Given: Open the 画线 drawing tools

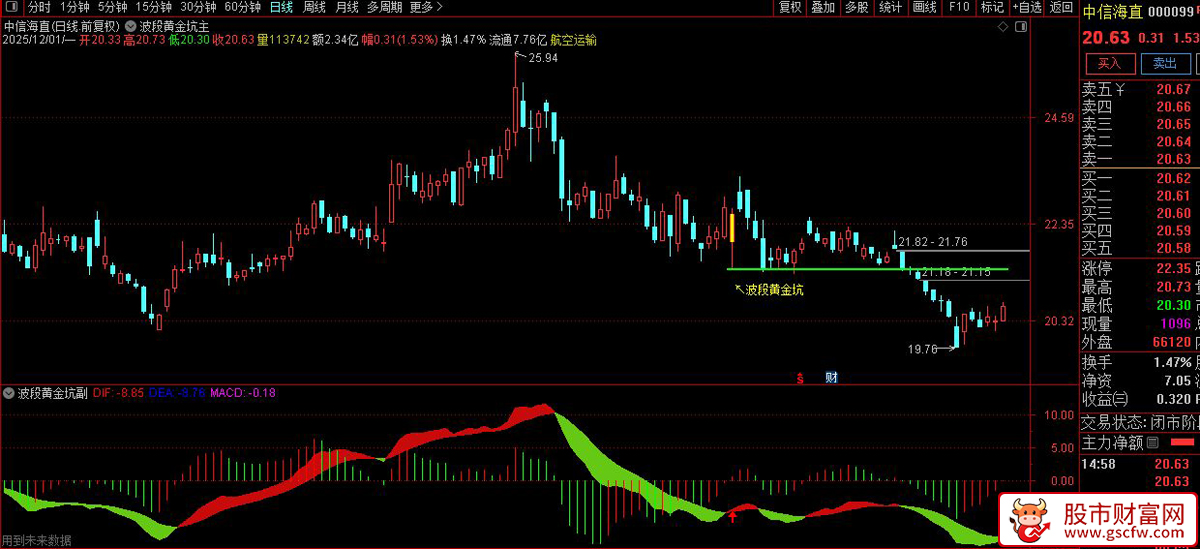Looking at the screenshot, I should [925, 7].
